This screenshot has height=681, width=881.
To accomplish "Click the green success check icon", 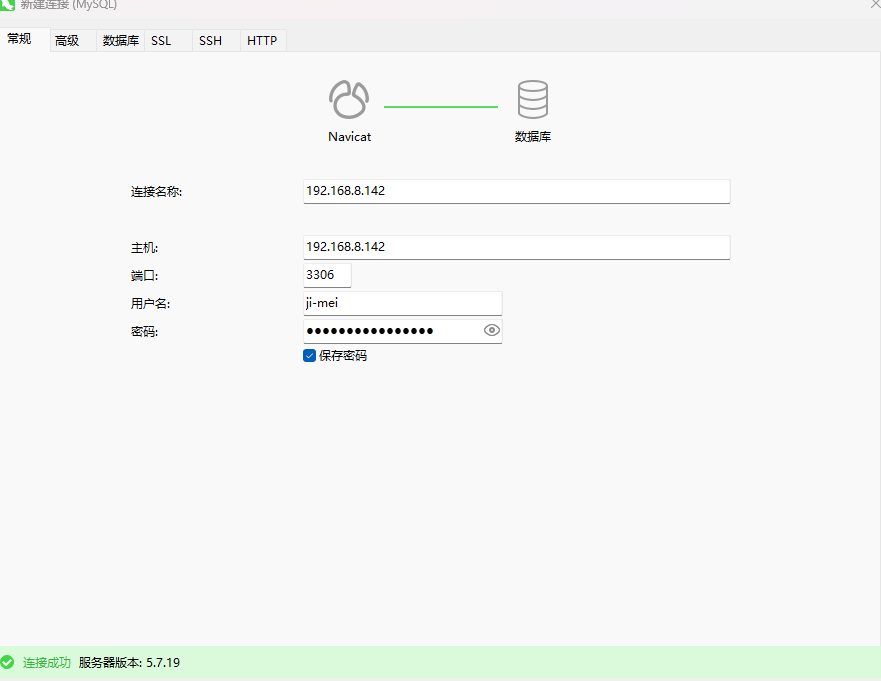I will click(7, 662).
